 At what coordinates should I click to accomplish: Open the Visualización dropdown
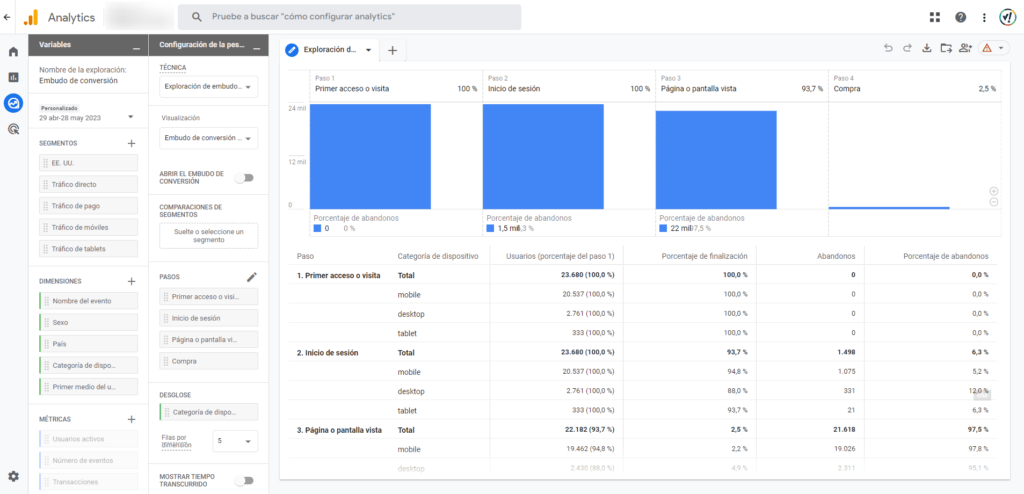209,139
